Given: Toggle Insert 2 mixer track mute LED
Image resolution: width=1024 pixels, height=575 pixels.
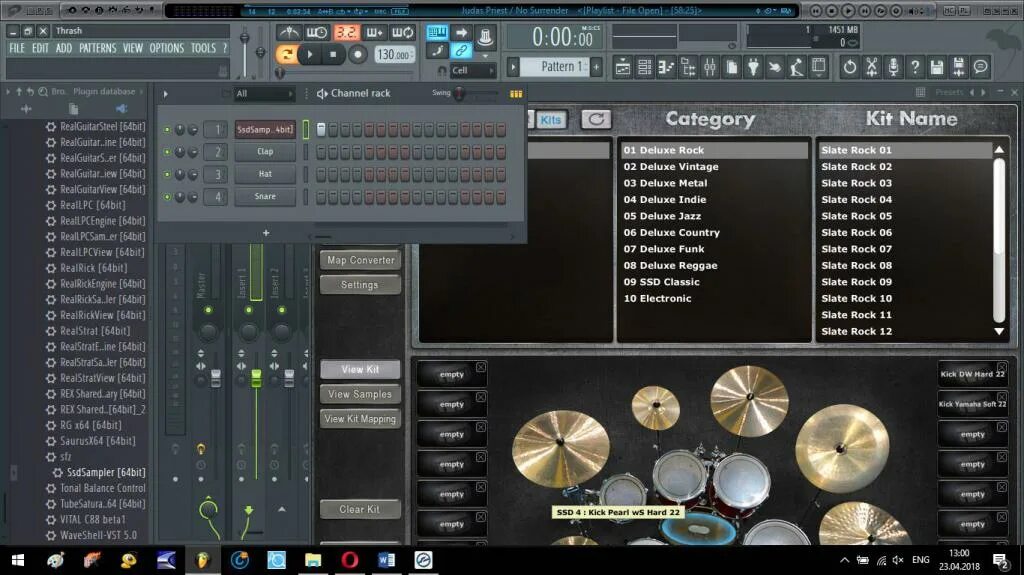Looking at the screenshot, I should [x=281, y=310].
